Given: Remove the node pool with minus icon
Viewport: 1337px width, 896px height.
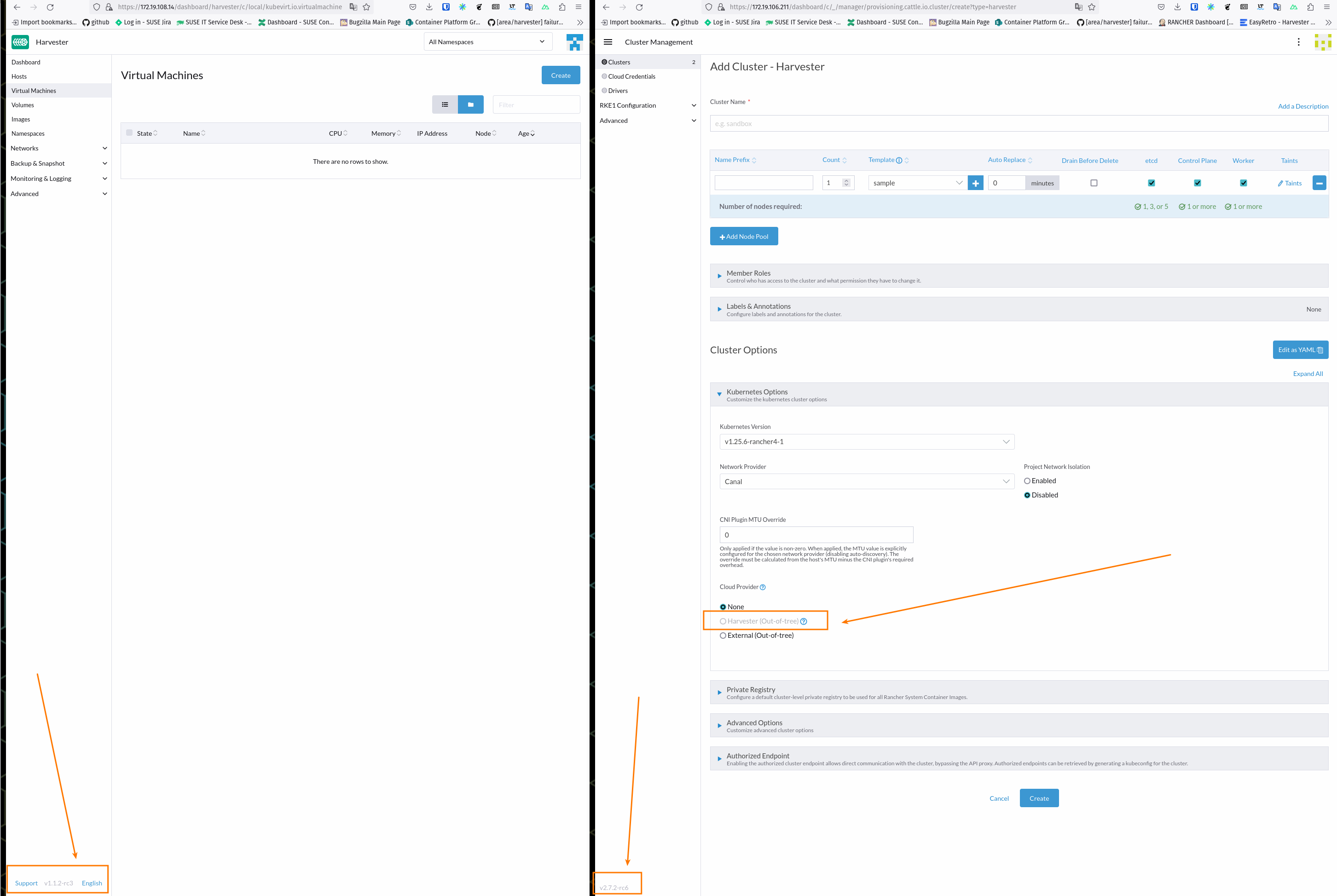Looking at the screenshot, I should point(1320,182).
